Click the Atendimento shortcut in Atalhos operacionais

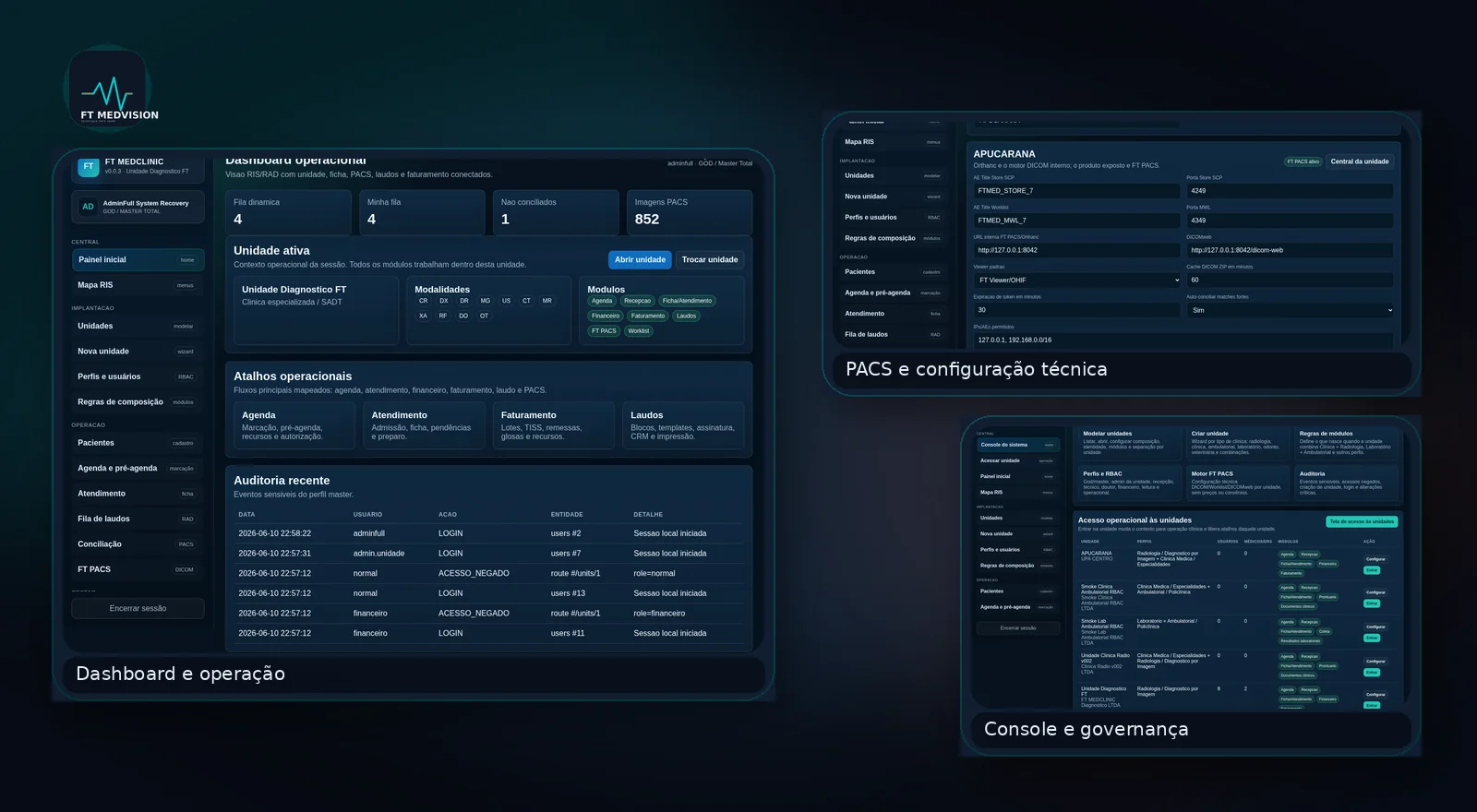click(x=425, y=425)
